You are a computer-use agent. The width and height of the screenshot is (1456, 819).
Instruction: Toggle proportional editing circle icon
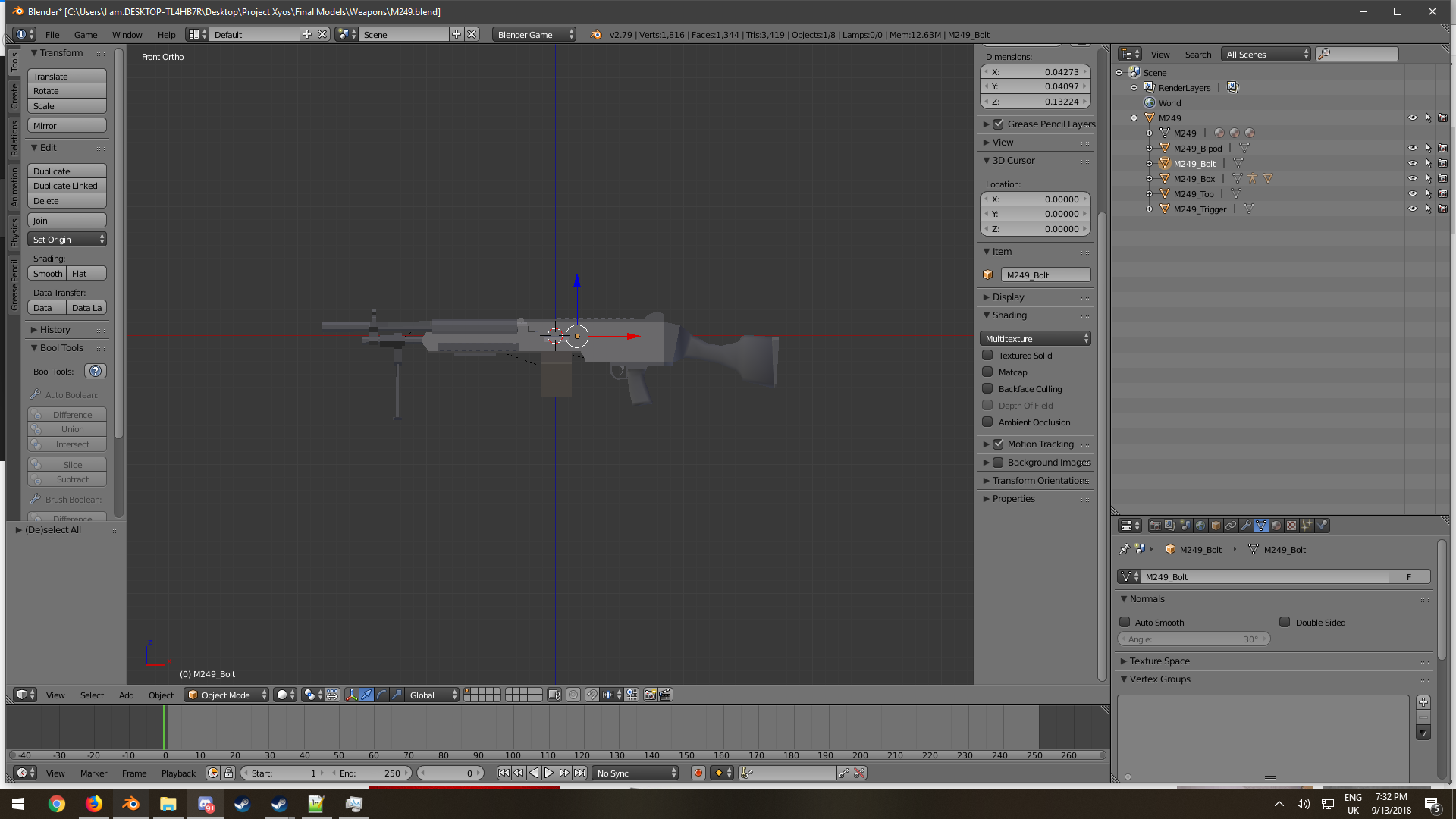tap(573, 695)
